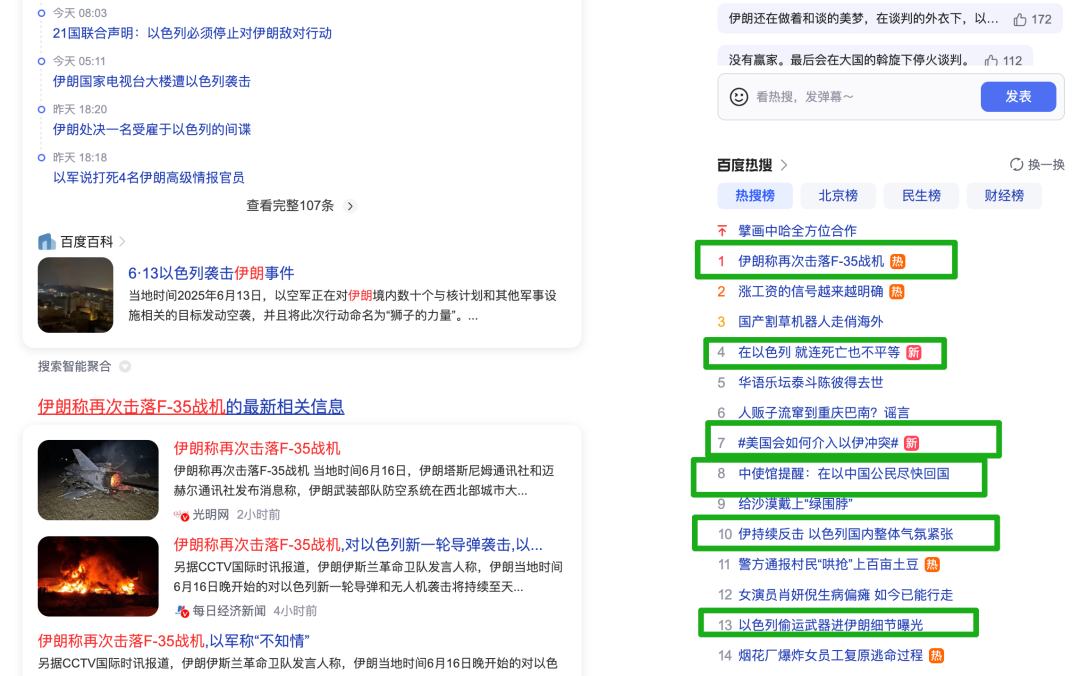Open hot search 在以色列 就连死亡也不平等

point(819,353)
